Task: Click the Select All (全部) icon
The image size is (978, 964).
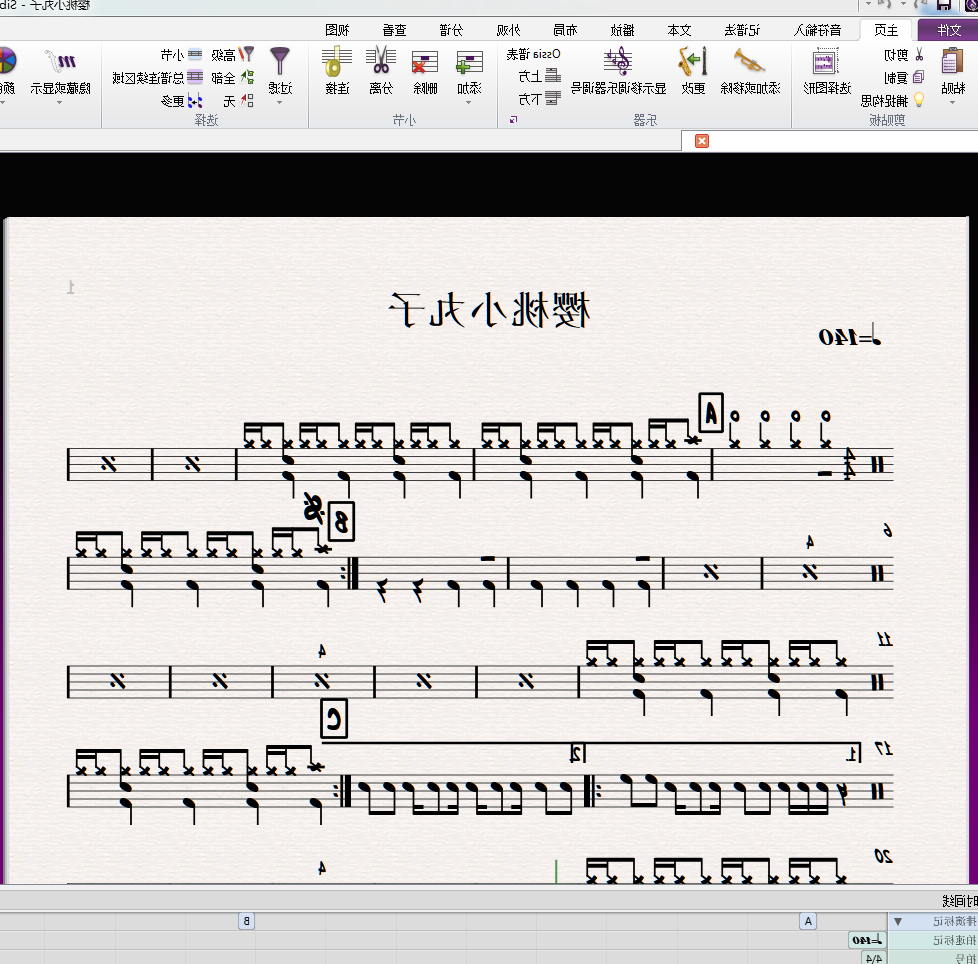Action: coord(248,77)
